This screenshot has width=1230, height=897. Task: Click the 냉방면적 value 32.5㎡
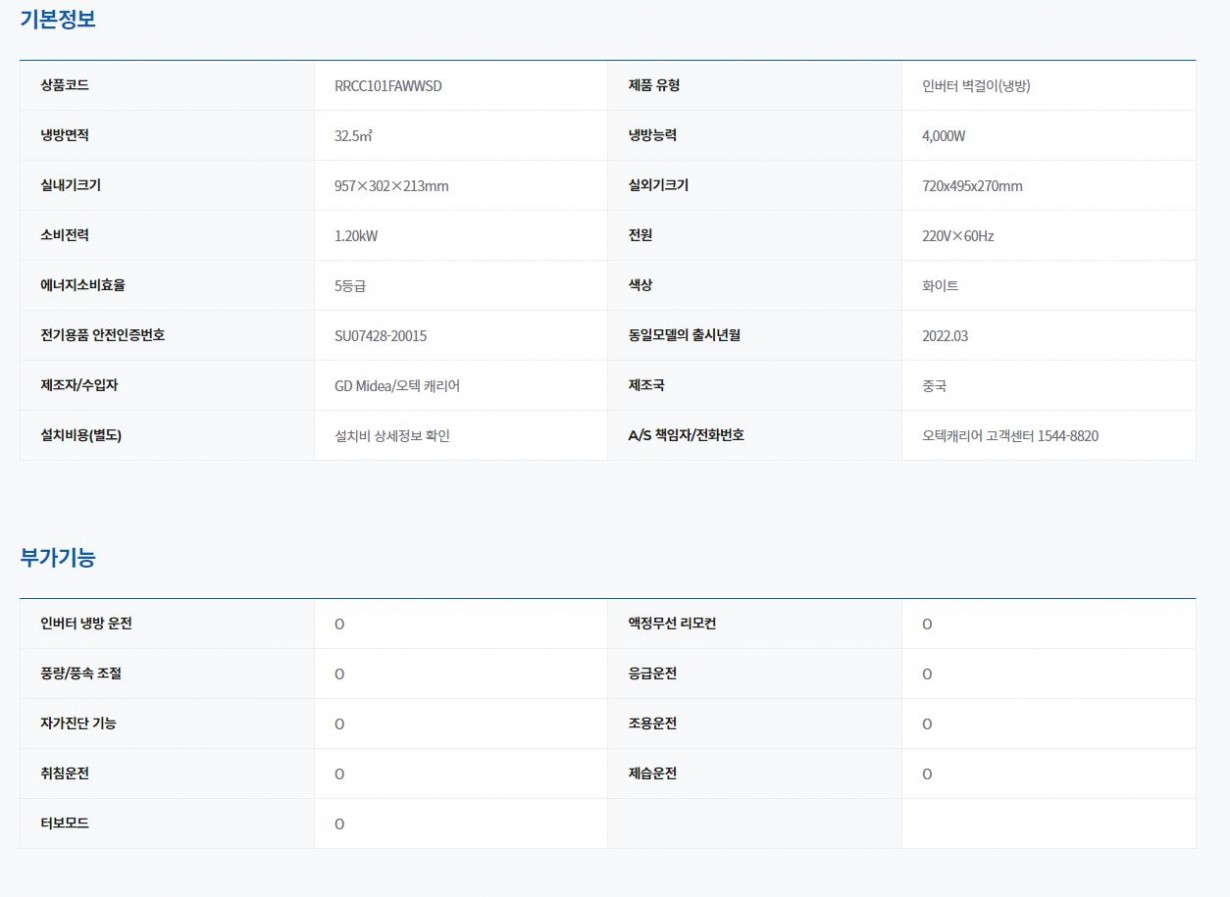point(354,136)
